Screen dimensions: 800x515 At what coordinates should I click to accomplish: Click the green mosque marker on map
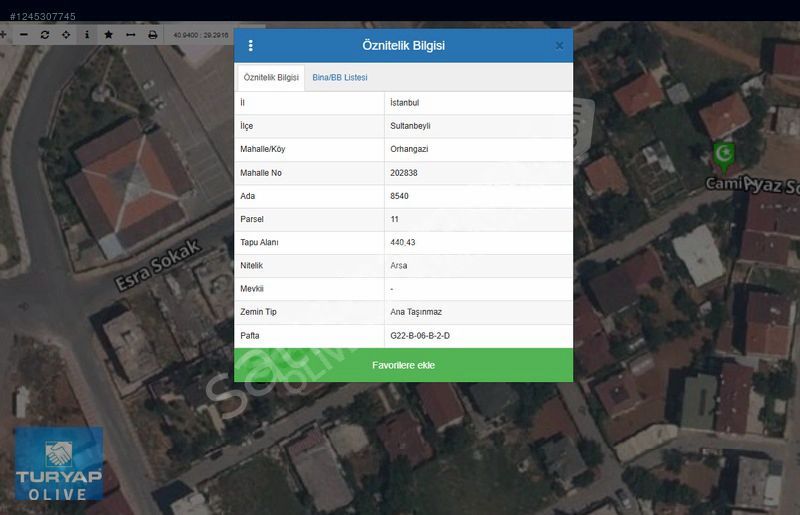[x=722, y=155]
